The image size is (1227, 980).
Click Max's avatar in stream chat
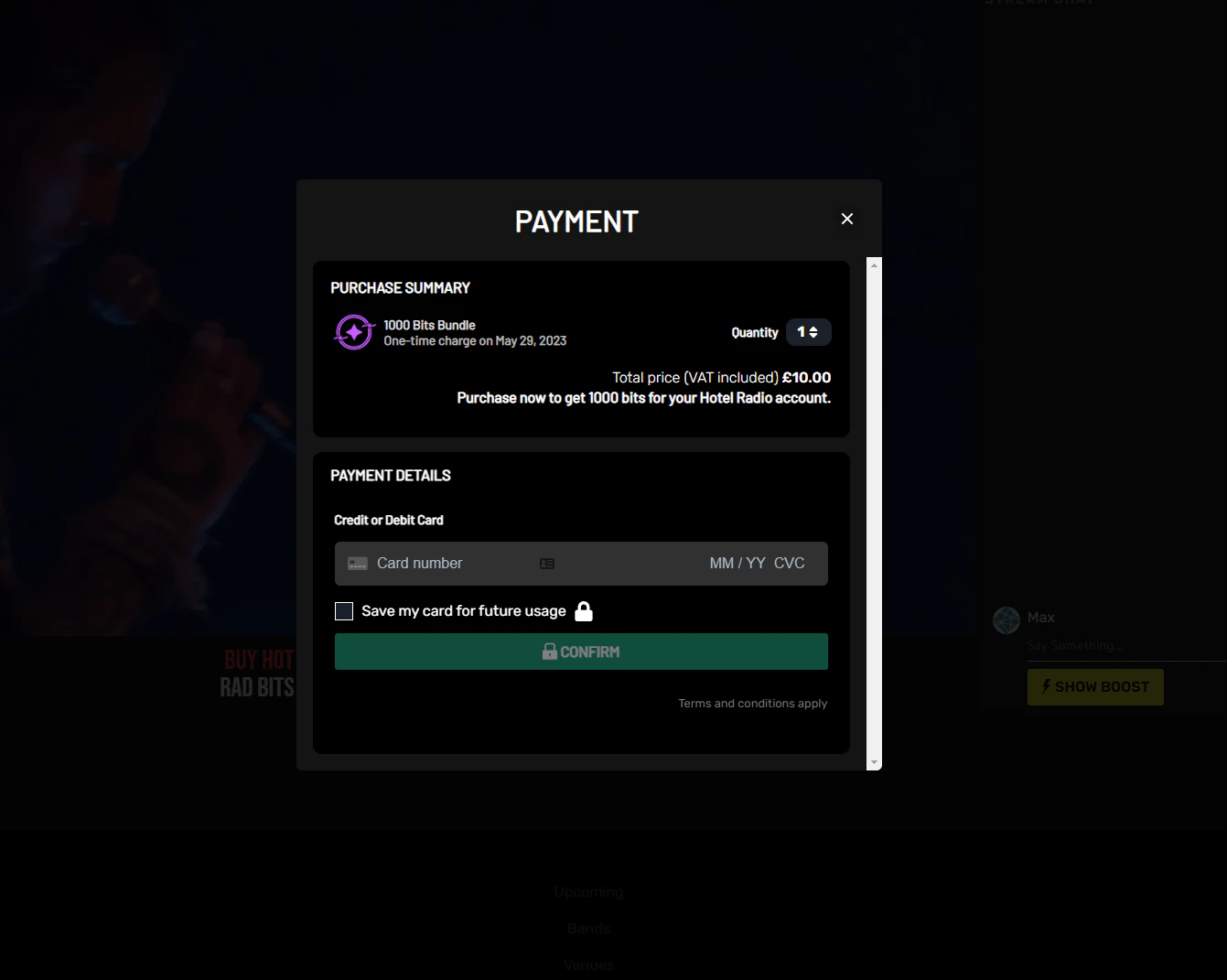point(1006,620)
